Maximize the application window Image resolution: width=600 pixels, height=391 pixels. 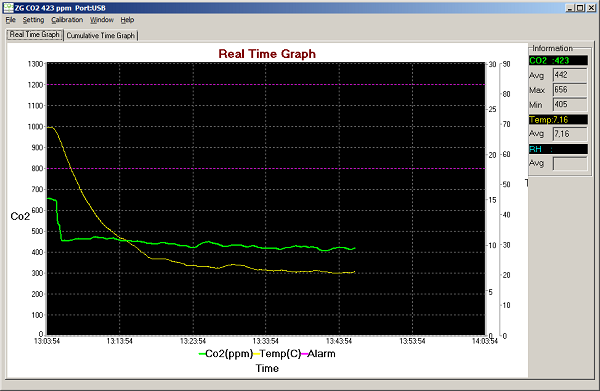[580, 8]
